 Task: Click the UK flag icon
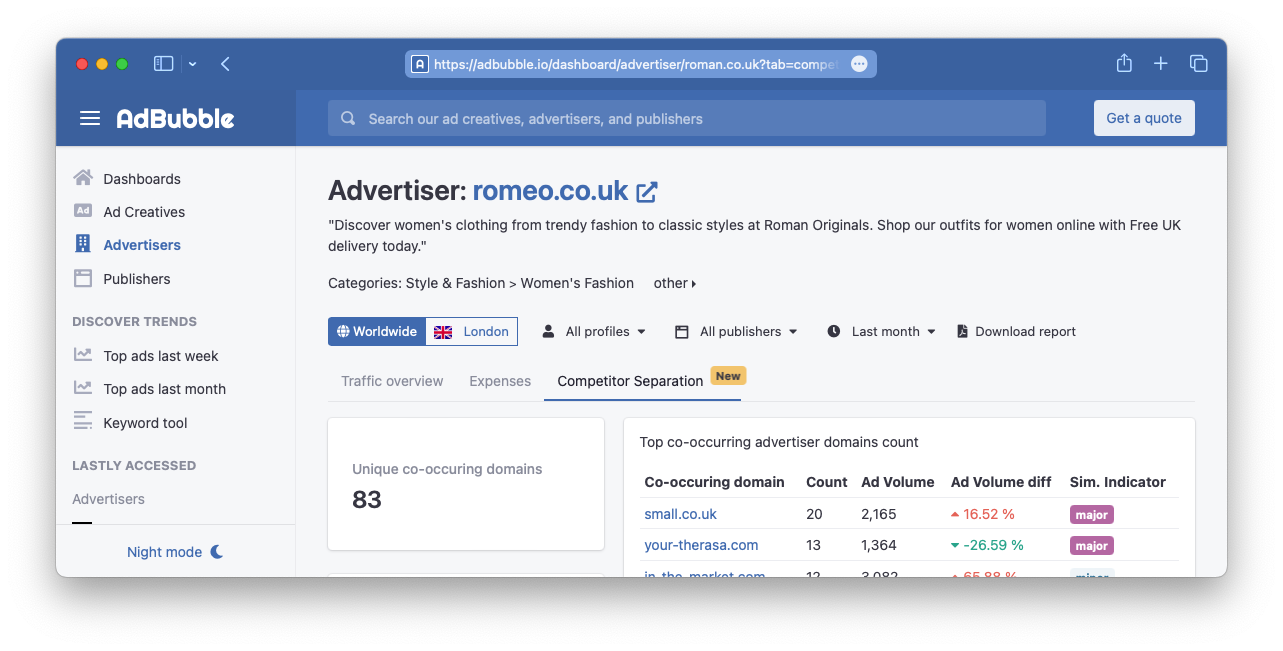(x=443, y=332)
